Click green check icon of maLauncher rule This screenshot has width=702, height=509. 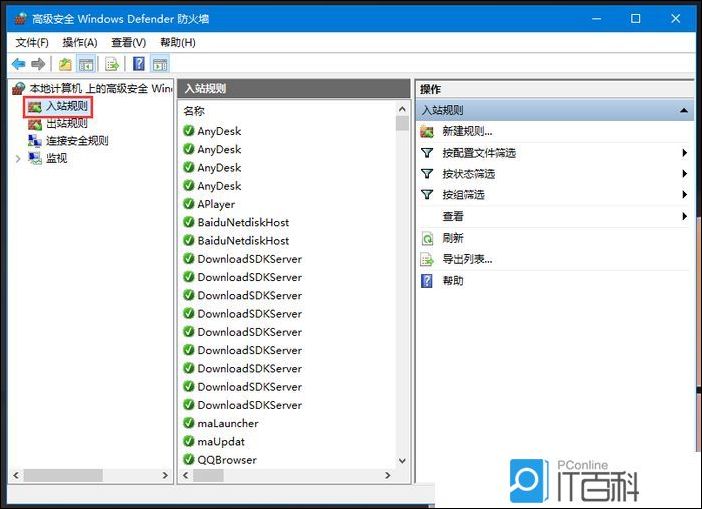(x=189, y=423)
